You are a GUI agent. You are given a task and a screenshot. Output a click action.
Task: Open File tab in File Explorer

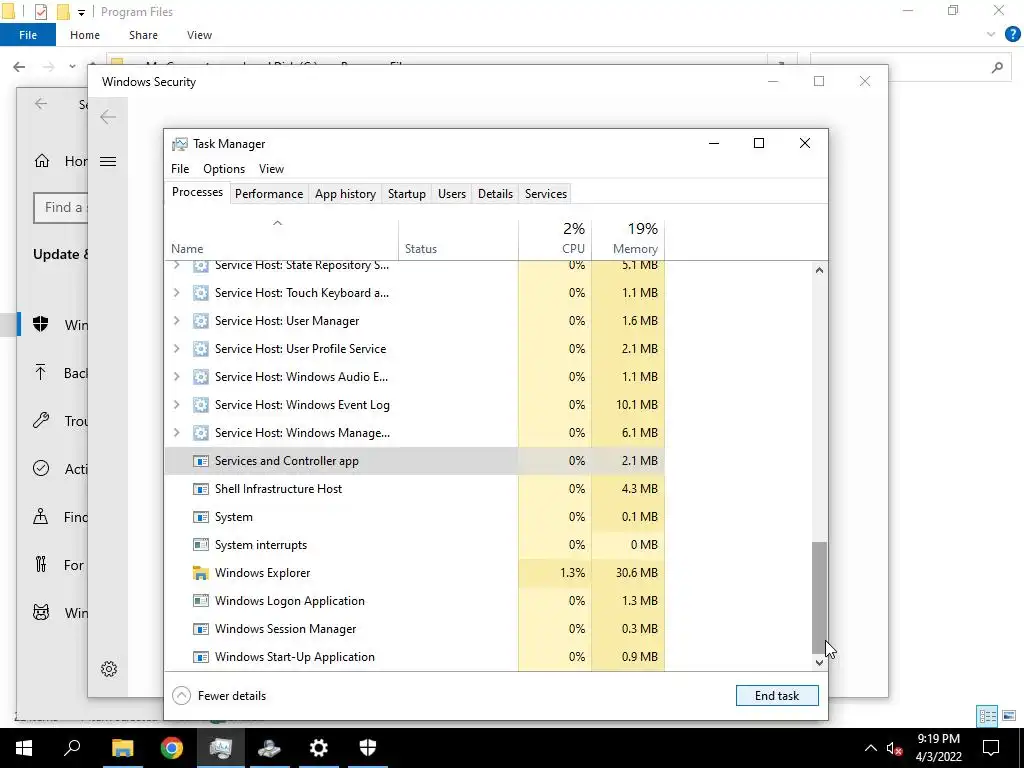(x=28, y=35)
